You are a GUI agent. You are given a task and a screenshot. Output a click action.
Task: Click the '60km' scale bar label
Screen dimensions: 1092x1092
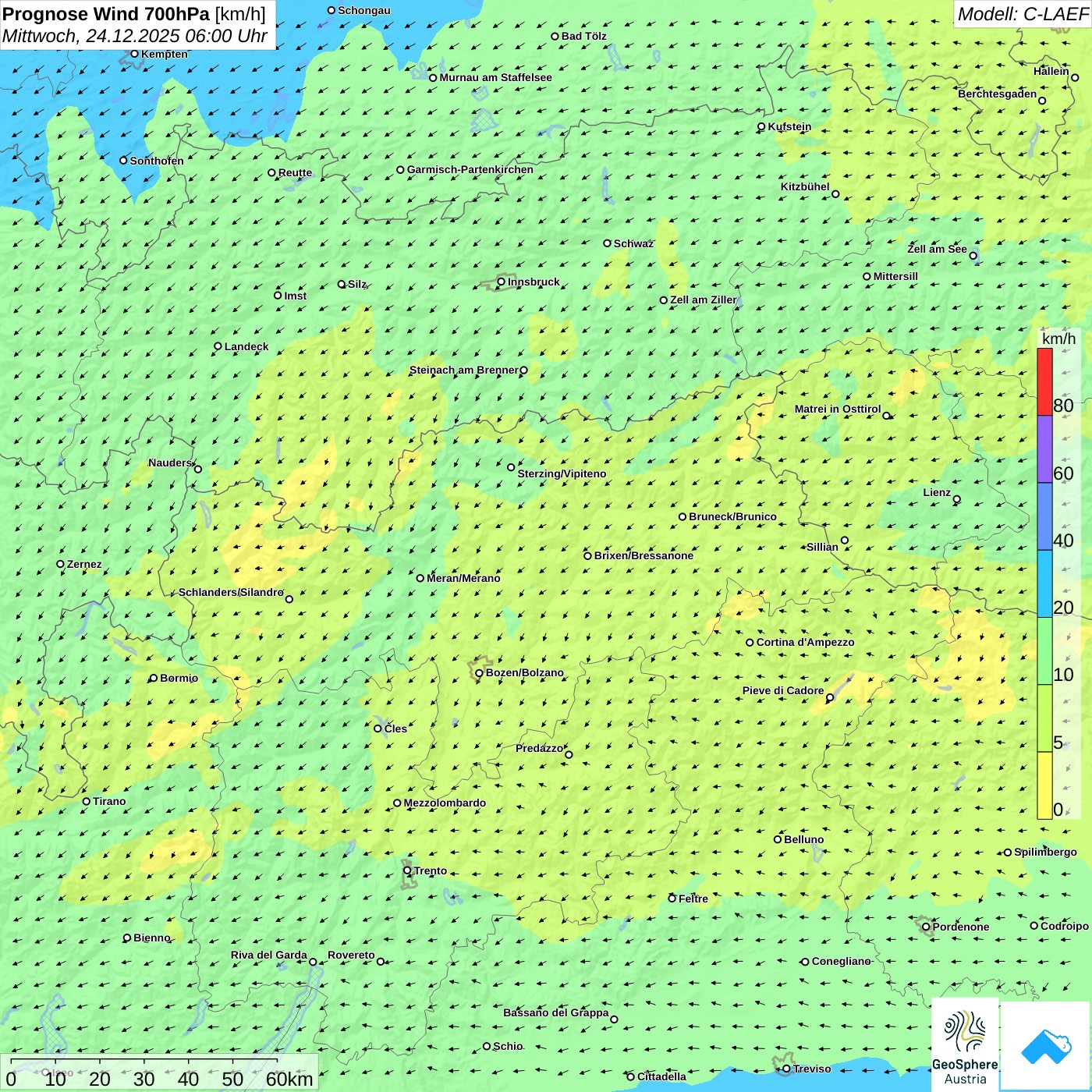[289, 1079]
